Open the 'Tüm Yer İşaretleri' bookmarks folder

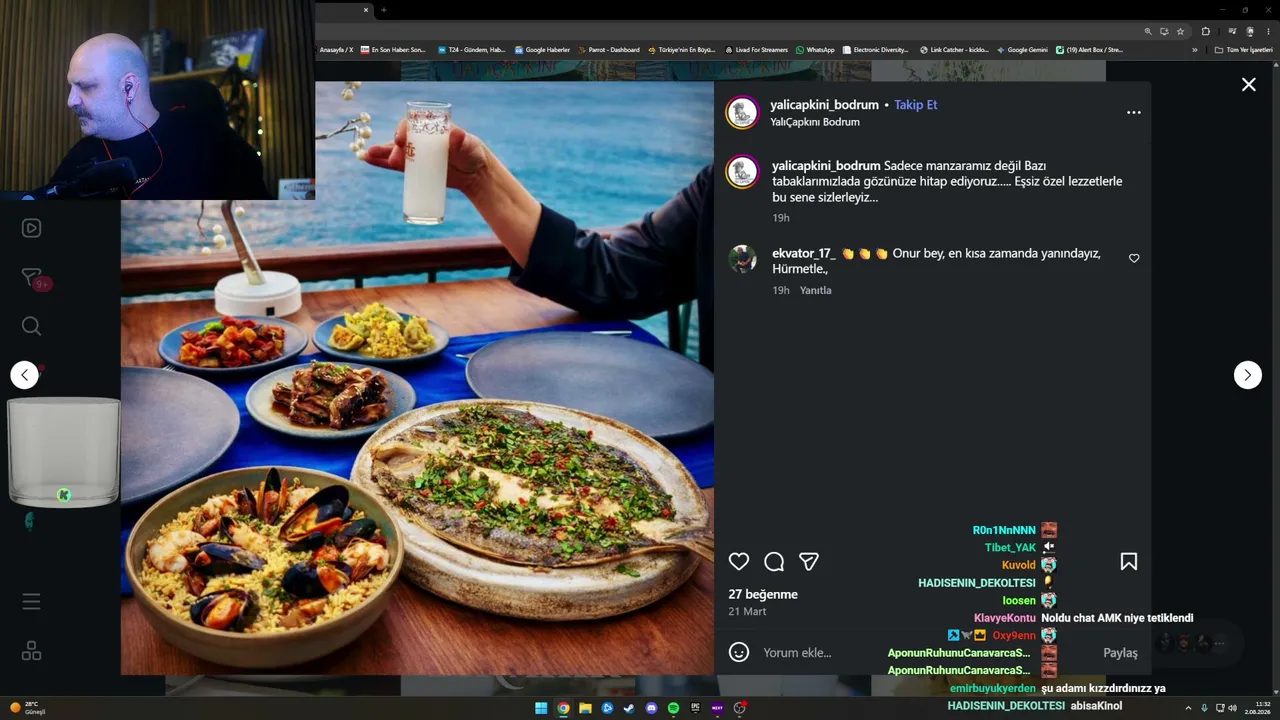(1244, 50)
